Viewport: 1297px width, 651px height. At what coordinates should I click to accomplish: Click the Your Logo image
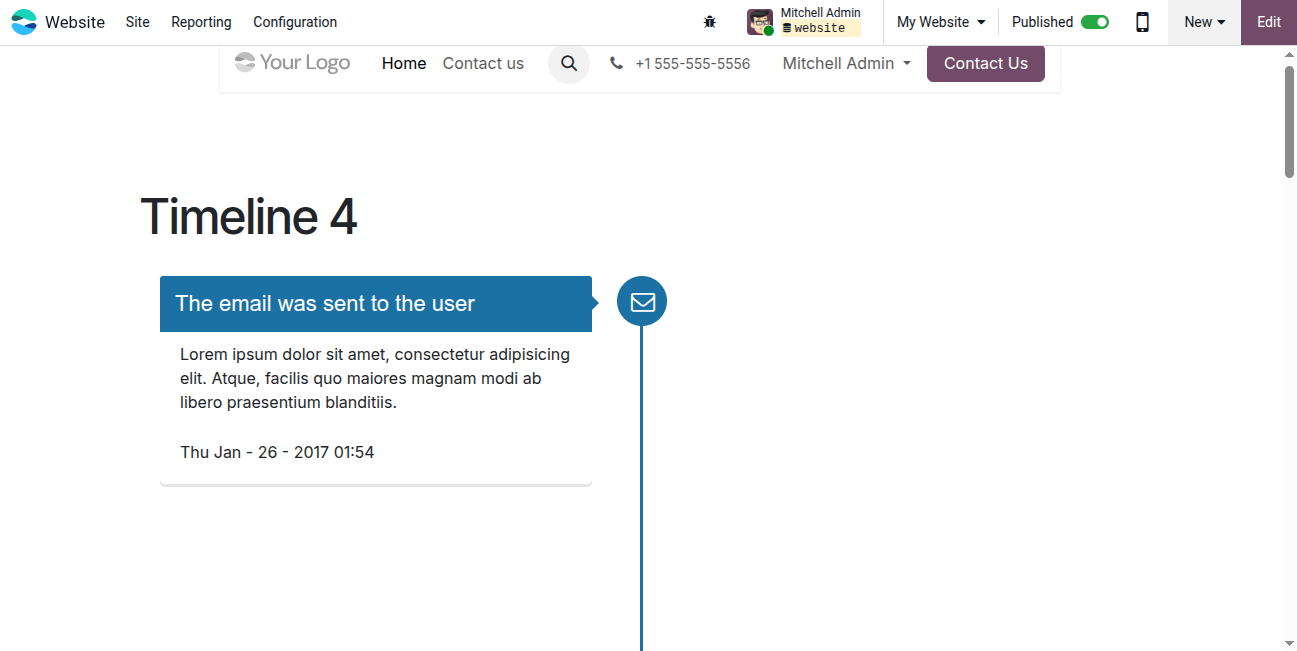click(x=292, y=63)
